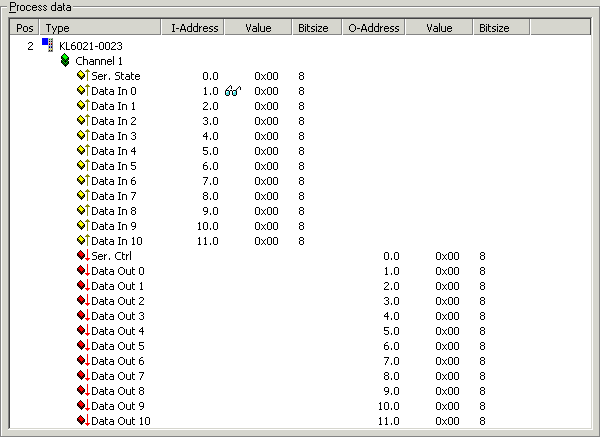Click the output icon next to Data Out 1
The image size is (600, 437).
[x=83, y=285]
